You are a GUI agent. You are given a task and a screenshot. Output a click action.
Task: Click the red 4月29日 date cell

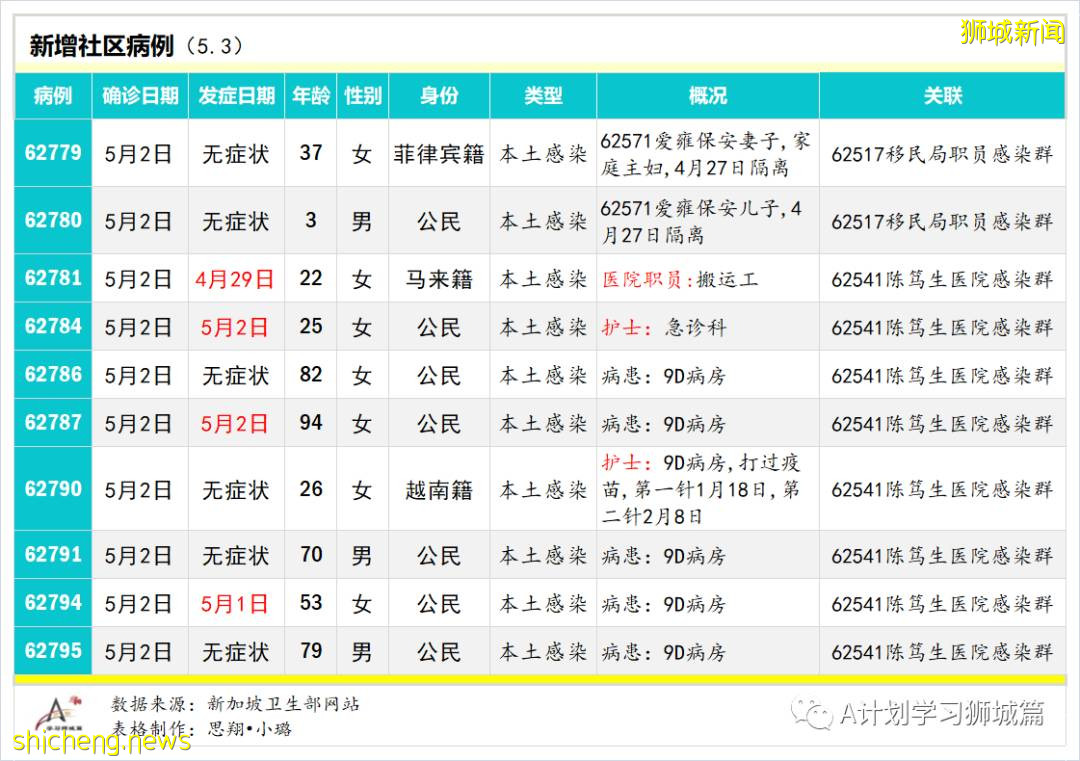coord(236,278)
